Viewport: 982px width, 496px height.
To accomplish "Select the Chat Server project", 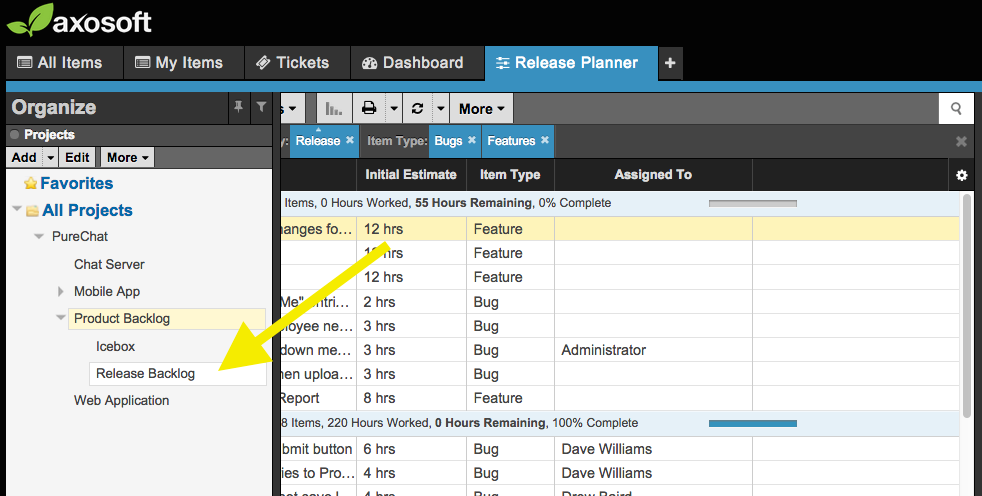I will point(109,264).
